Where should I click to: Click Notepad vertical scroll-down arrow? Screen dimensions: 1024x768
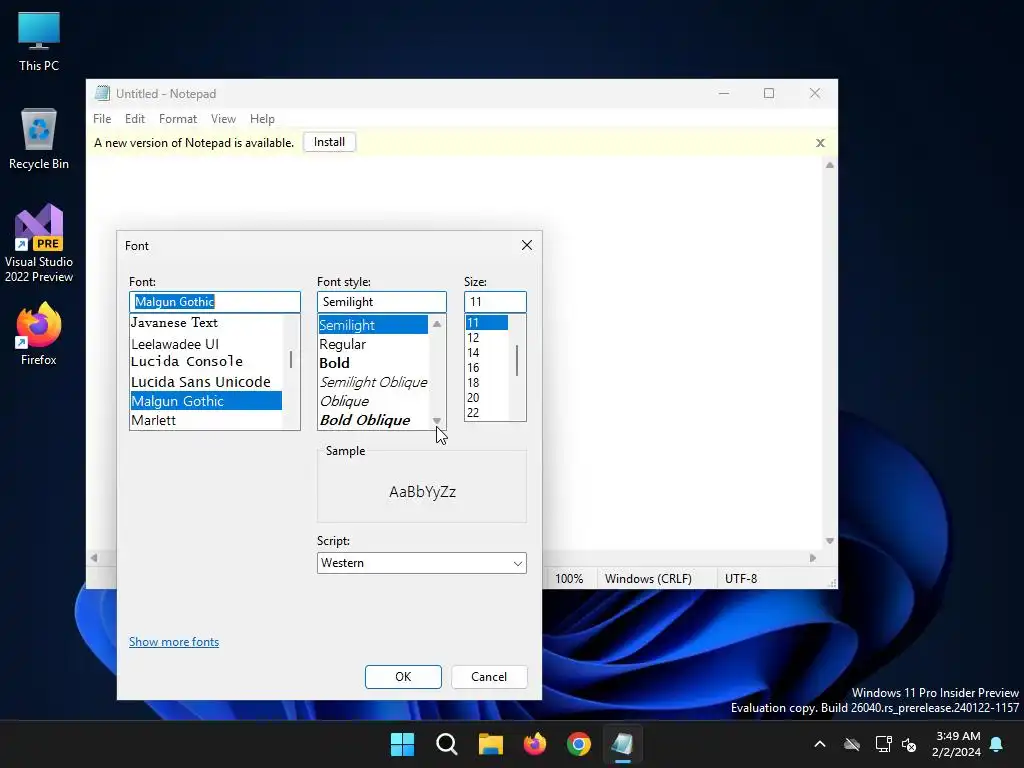[829, 541]
